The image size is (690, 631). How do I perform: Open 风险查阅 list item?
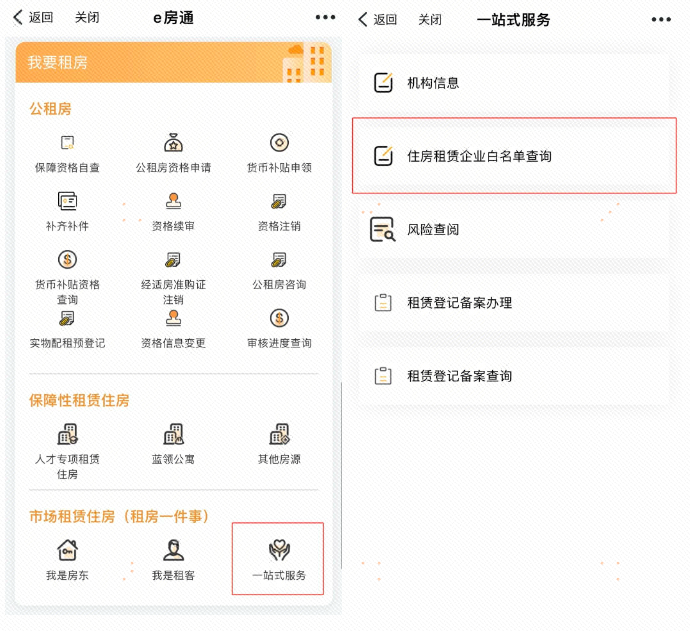click(x=514, y=229)
